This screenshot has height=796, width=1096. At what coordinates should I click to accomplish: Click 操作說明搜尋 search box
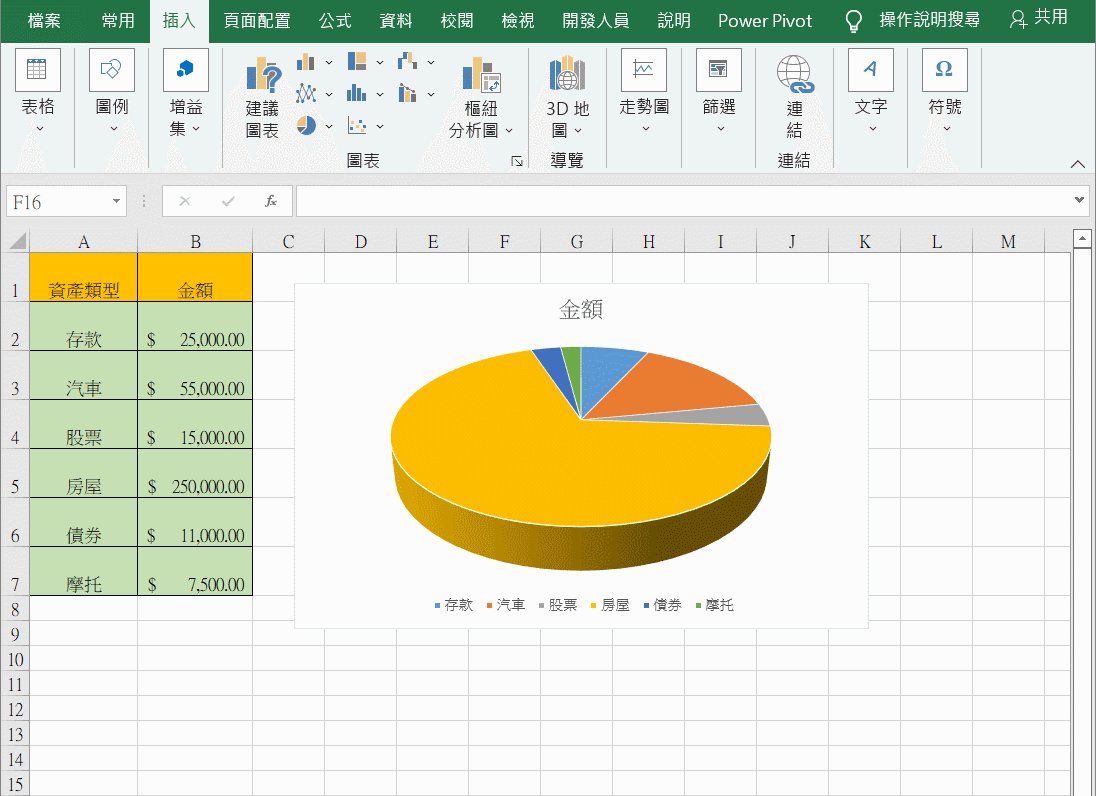point(929,20)
